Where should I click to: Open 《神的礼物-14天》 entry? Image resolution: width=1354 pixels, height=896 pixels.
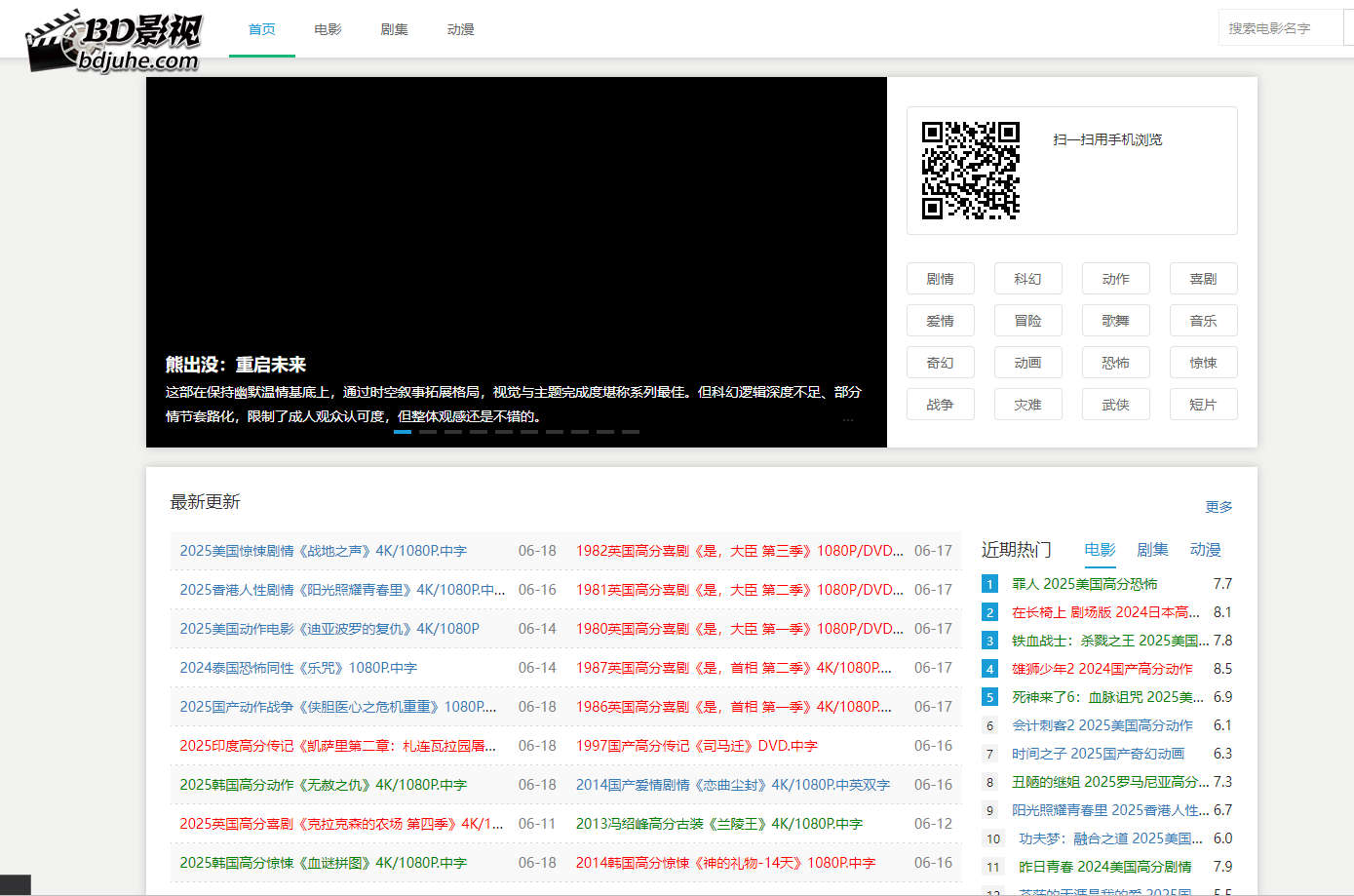pos(726,863)
